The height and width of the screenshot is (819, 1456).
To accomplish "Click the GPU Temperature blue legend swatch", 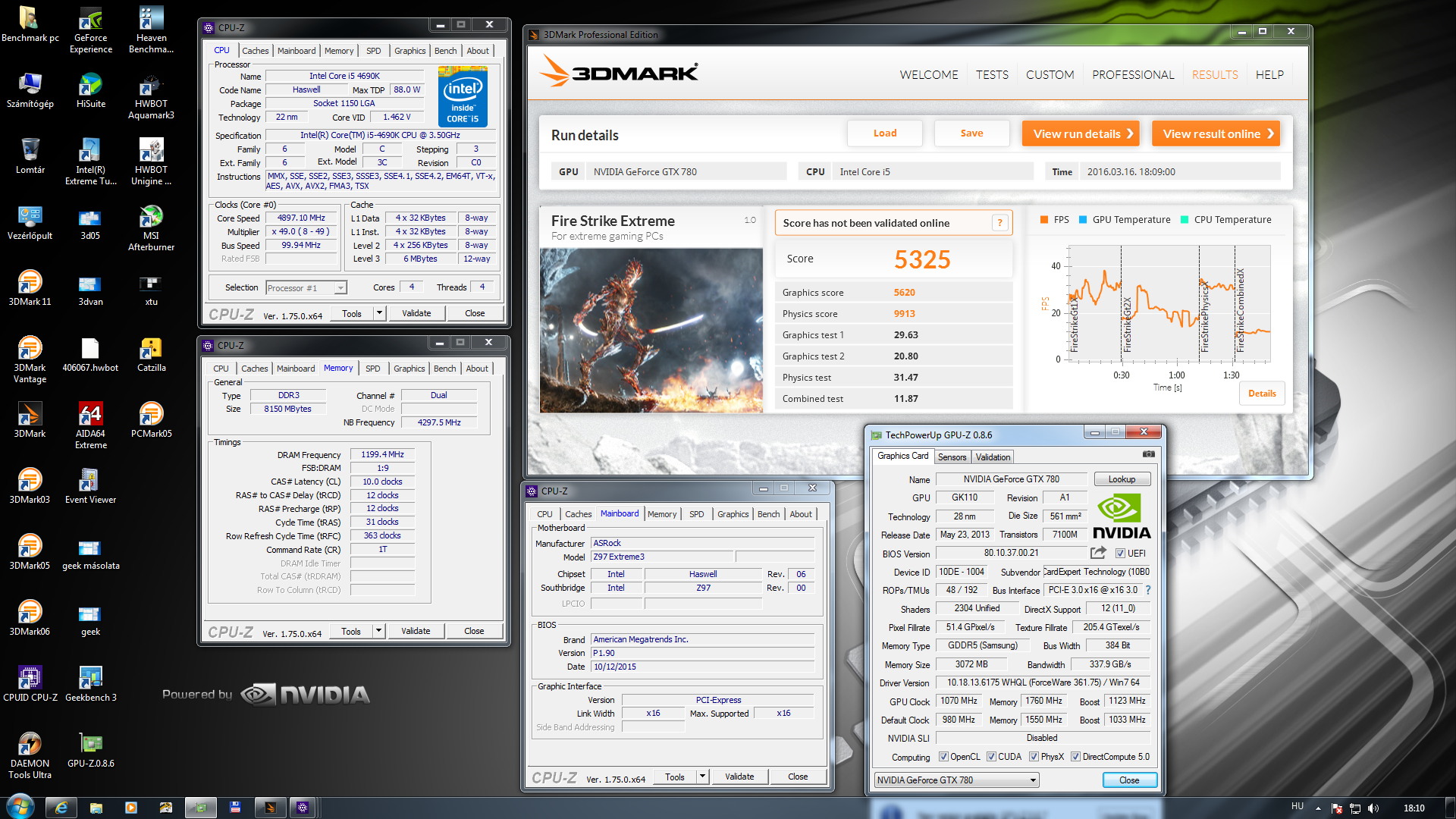I will coord(1083,220).
